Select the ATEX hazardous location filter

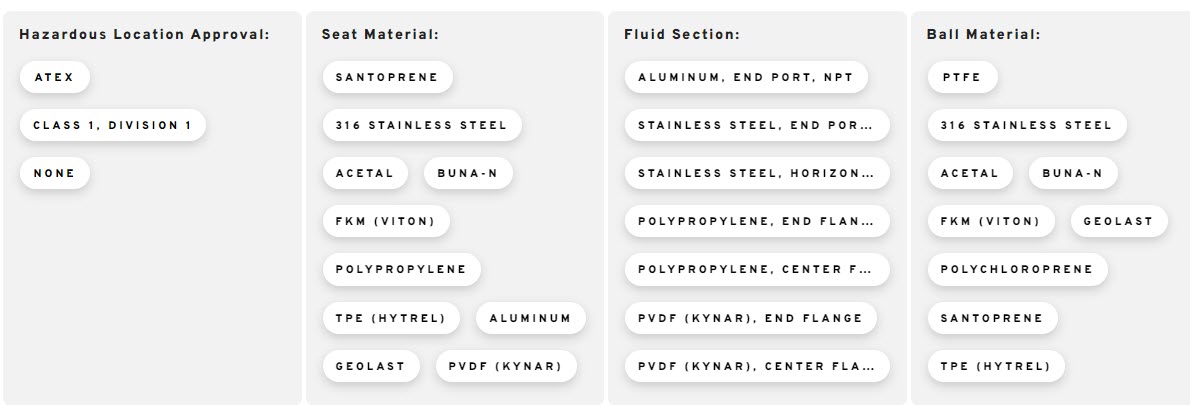click(x=55, y=77)
